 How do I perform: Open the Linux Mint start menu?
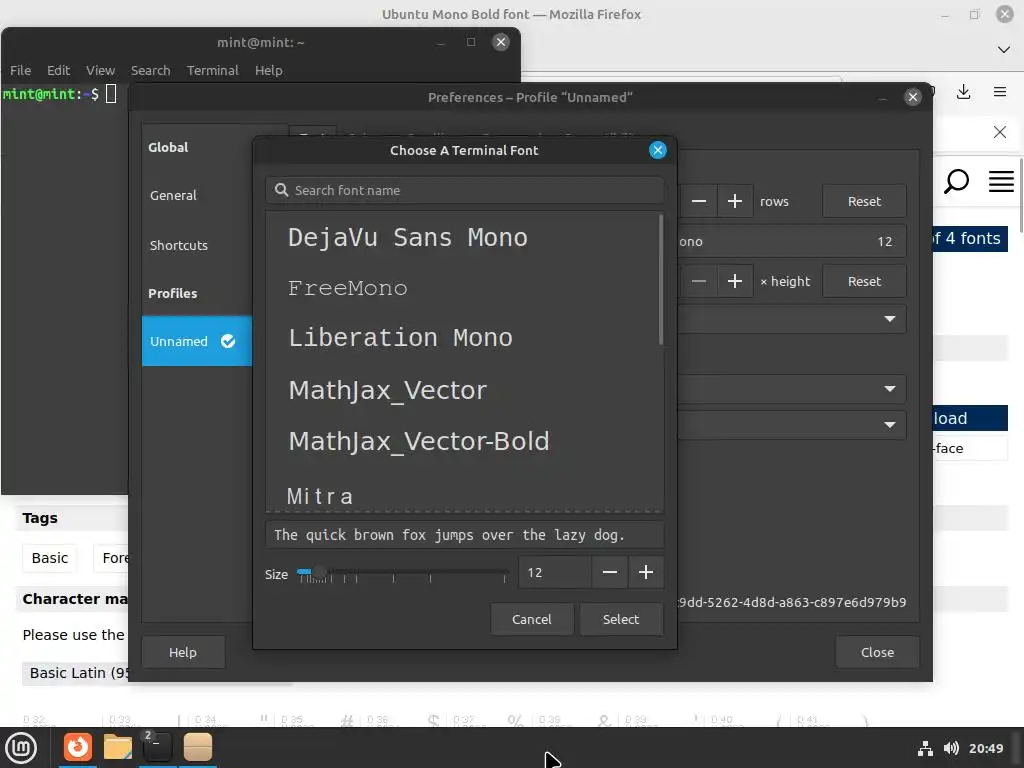pos(21,748)
